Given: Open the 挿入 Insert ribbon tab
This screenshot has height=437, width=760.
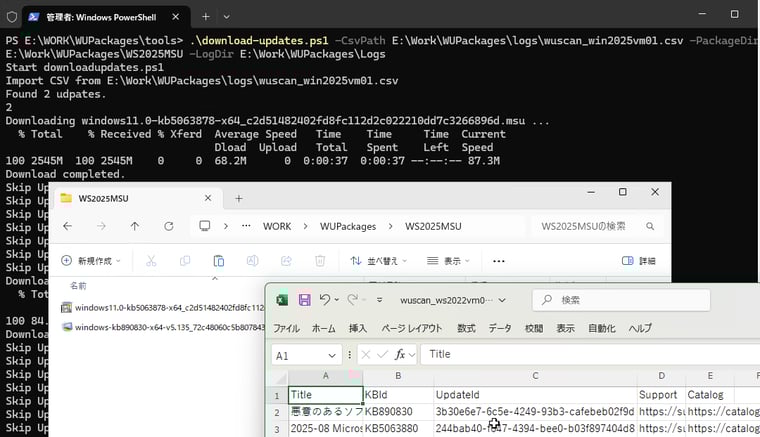Looking at the screenshot, I should 358,328.
